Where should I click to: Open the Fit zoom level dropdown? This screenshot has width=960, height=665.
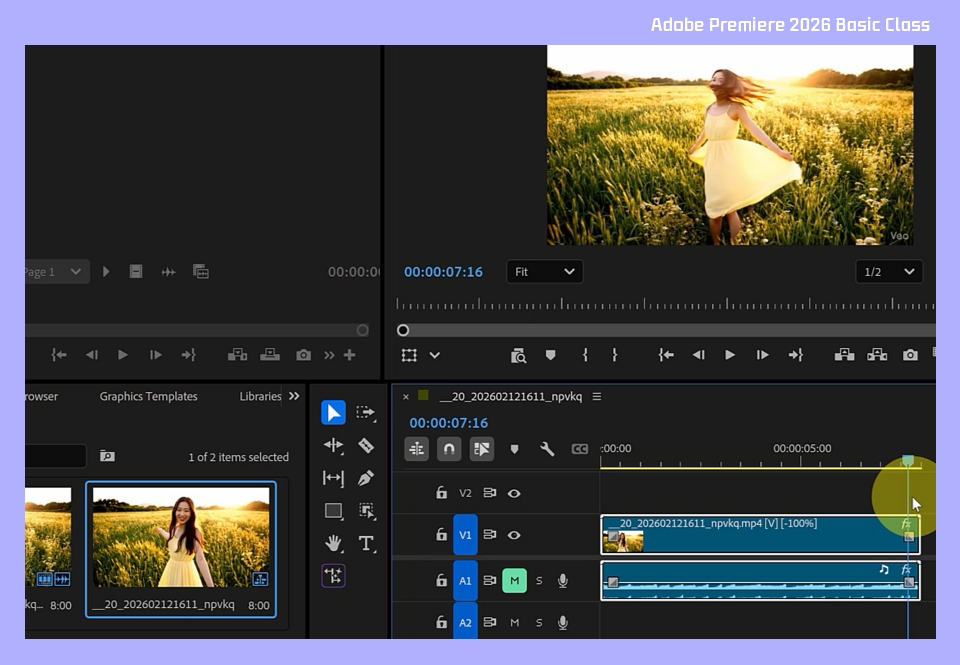click(544, 272)
